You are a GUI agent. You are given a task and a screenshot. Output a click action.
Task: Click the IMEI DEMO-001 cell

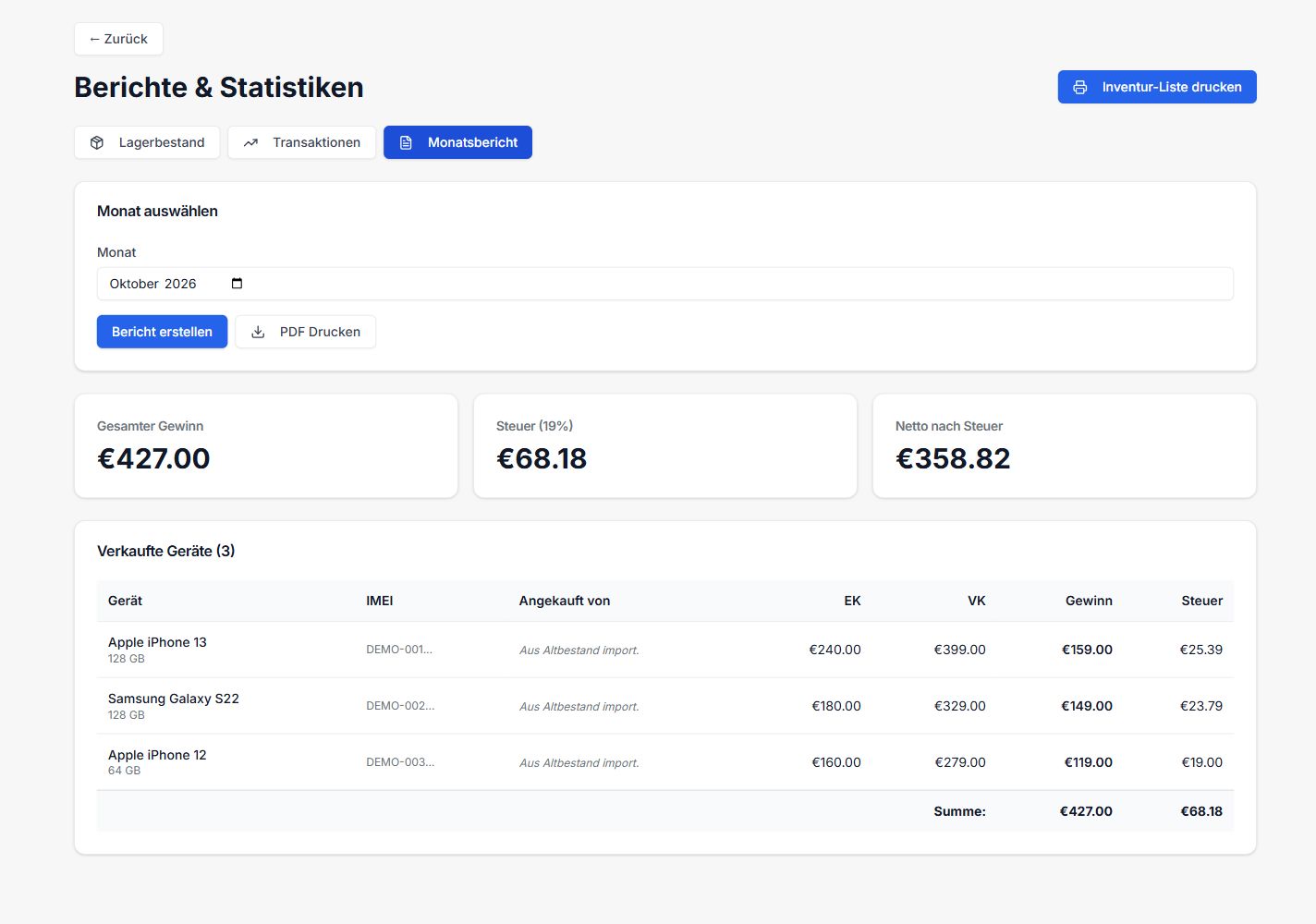tap(399, 650)
